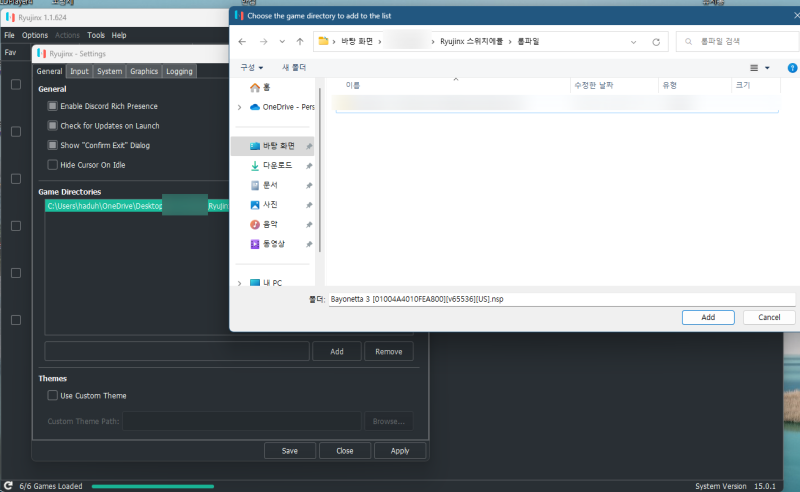The image size is (800, 492).
Task: Toggle Enable Discord Rich Presence checkbox
Action: tap(53, 106)
